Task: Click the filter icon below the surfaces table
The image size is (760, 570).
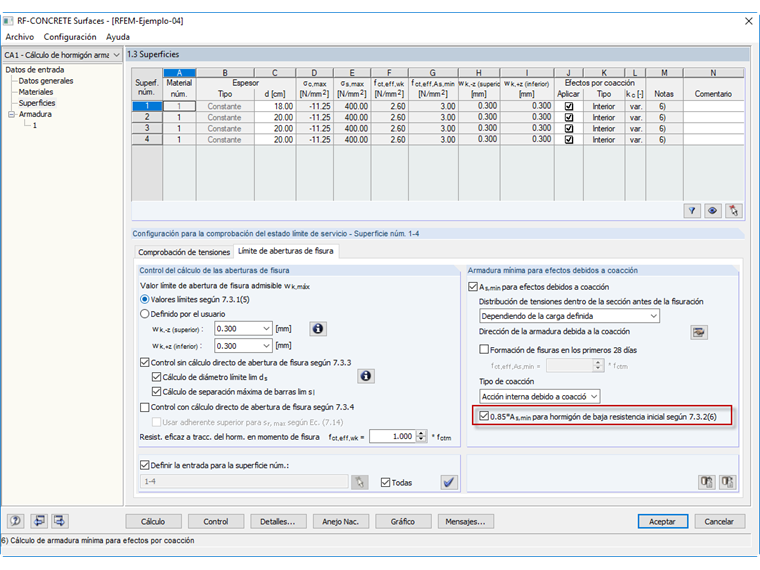Action: (x=692, y=211)
